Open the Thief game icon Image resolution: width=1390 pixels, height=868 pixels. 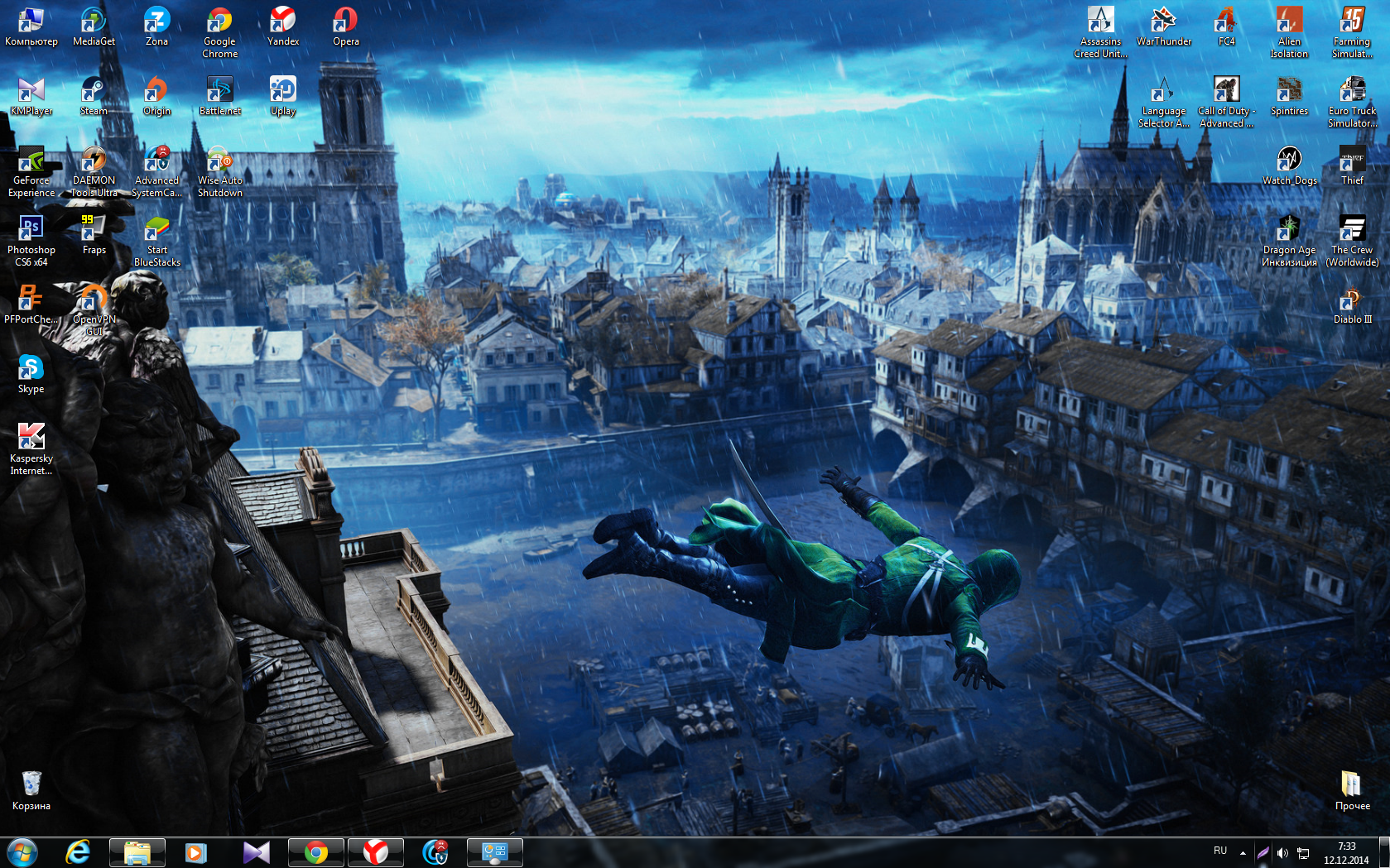pyautogui.click(x=1352, y=165)
